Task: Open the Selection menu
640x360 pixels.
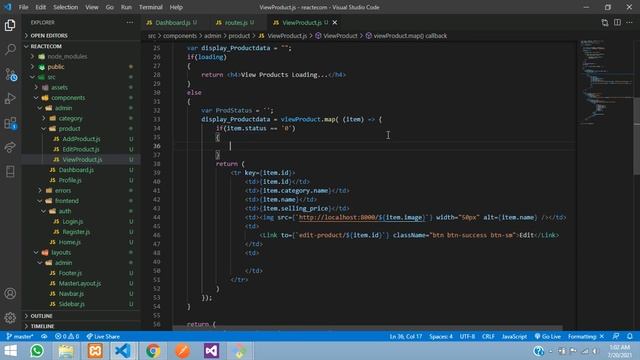Action: [x=65, y=7]
